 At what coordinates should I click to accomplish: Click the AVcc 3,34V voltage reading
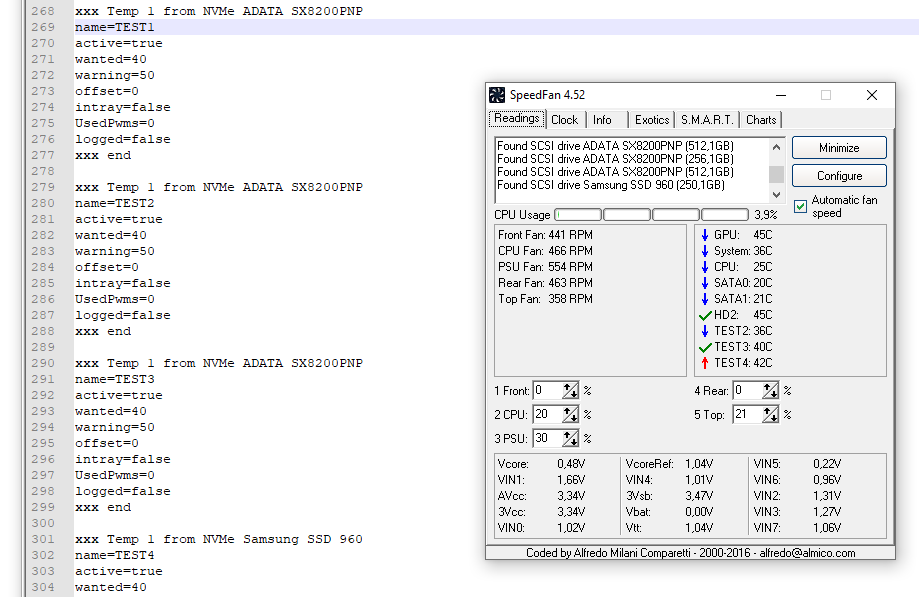[542, 496]
